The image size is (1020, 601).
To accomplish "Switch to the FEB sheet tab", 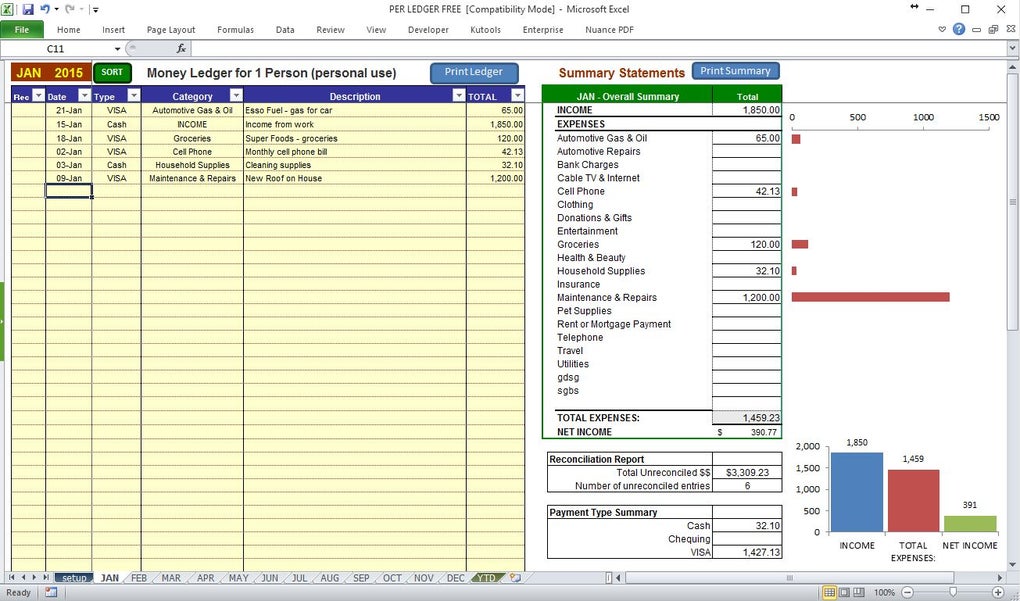I will pyautogui.click(x=139, y=578).
